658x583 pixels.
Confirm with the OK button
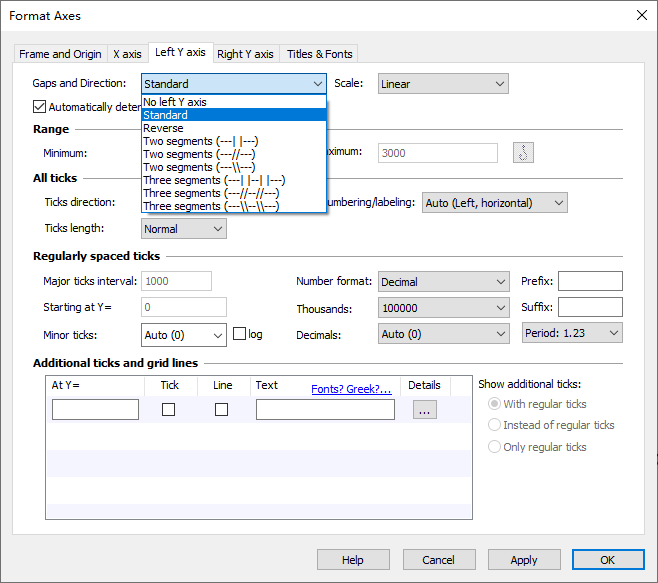click(608, 559)
